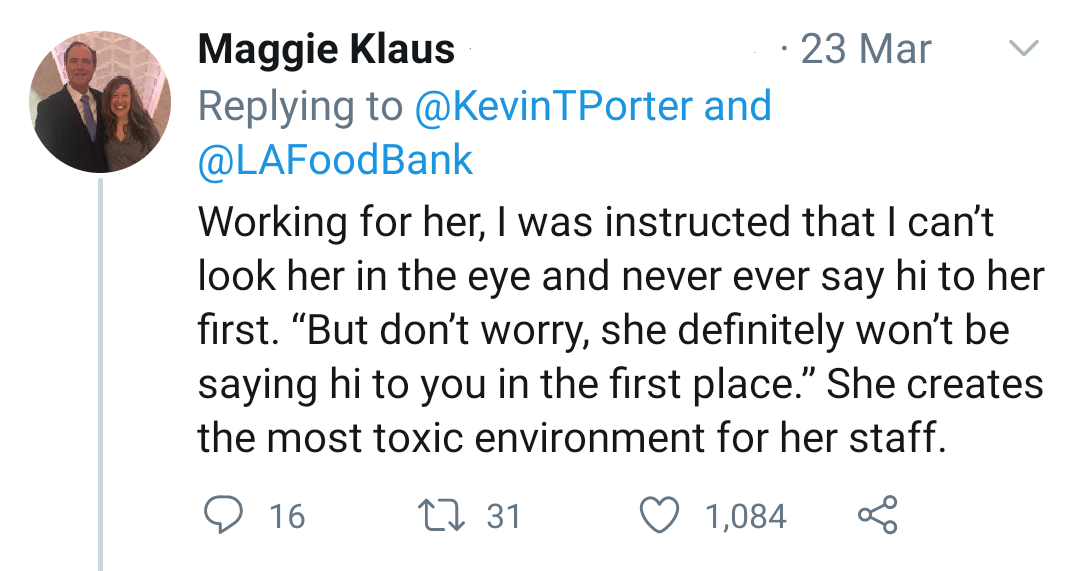
Task: Open the @LAFoodBank mention link
Action: pos(335,161)
